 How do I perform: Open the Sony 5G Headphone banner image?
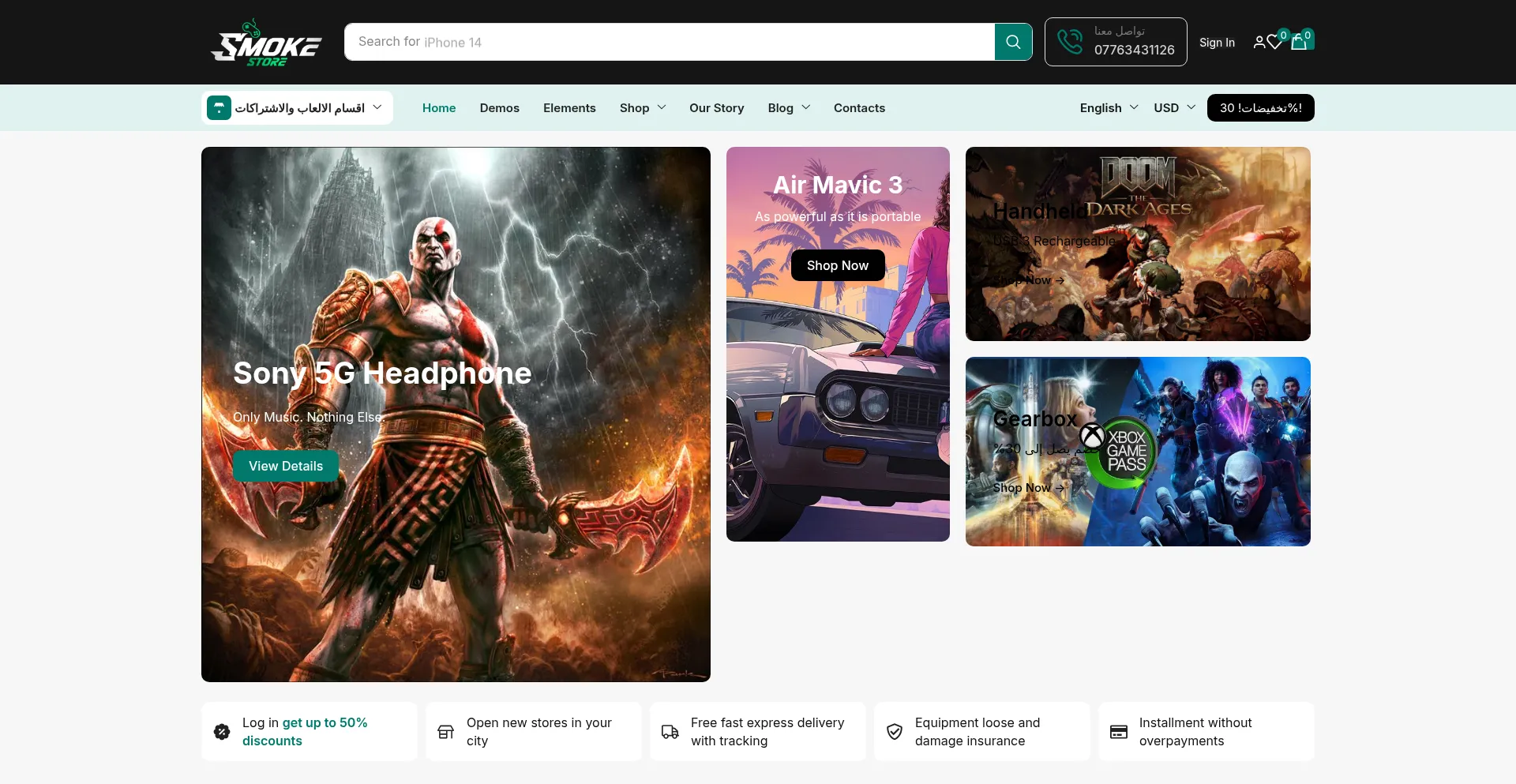(x=456, y=415)
